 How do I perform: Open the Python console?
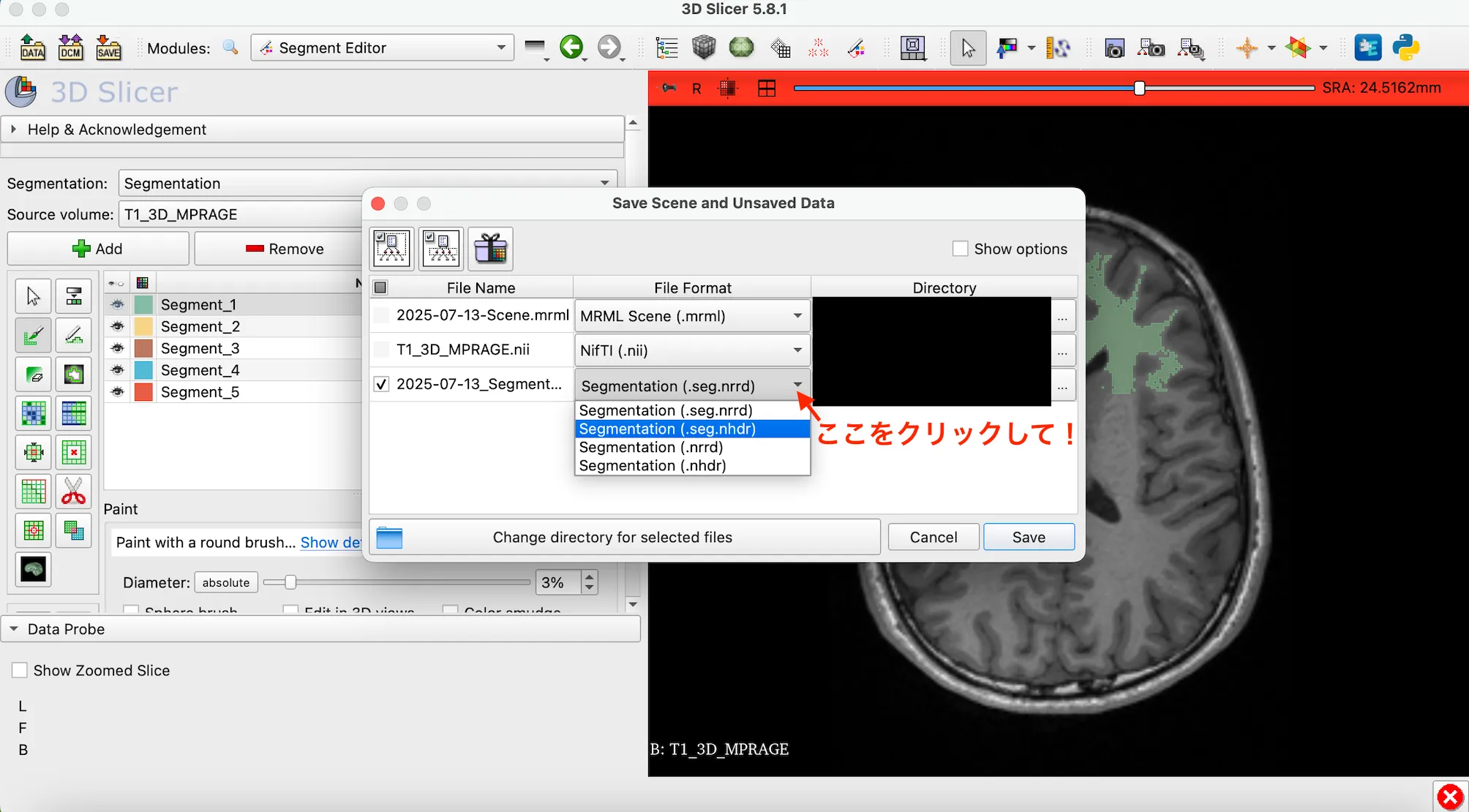(1408, 48)
